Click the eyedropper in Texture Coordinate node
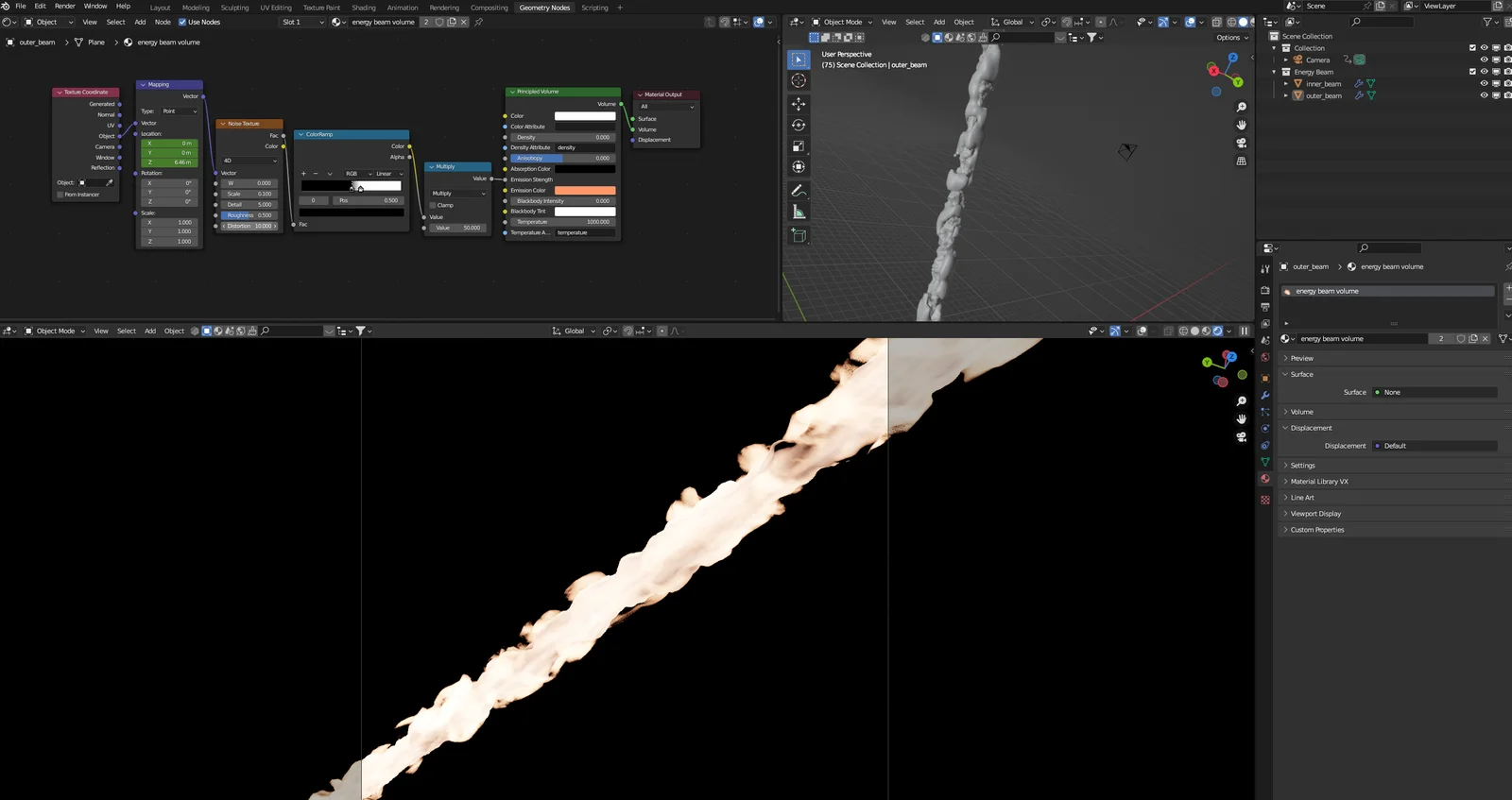Screen dimensions: 1512x800 pyautogui.click(x=110, y=182)
